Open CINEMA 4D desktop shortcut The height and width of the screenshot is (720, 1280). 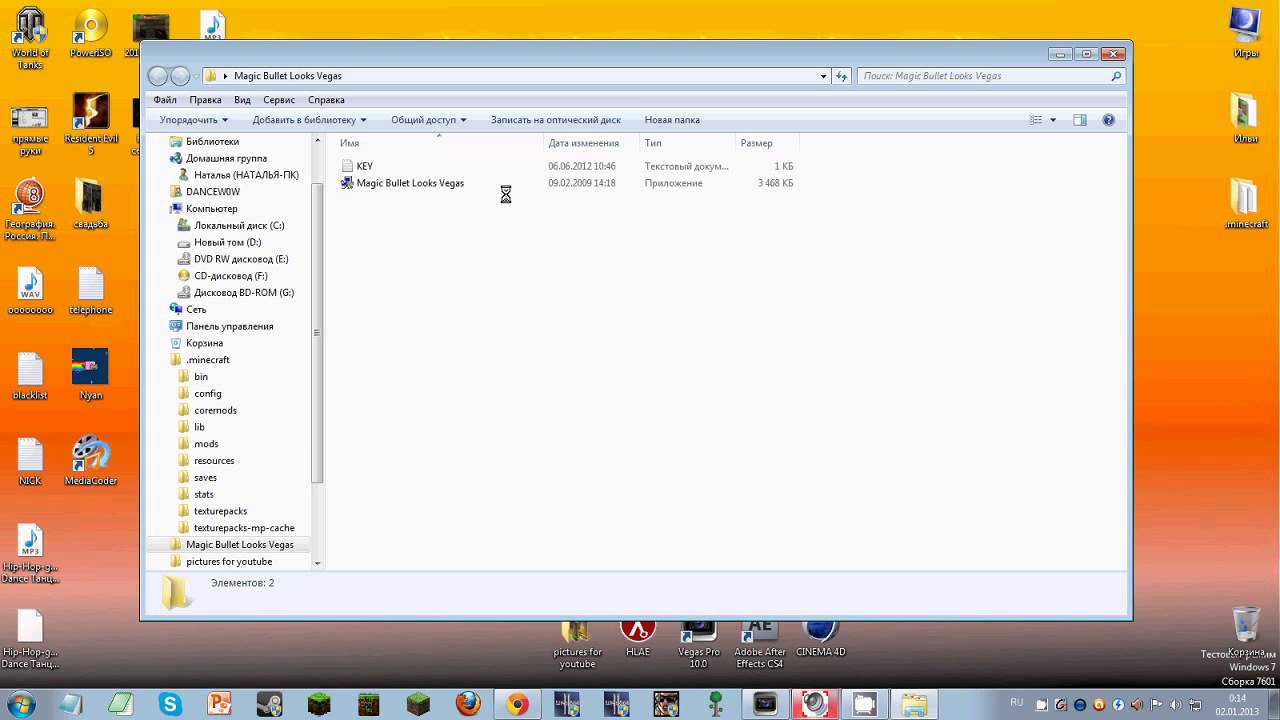click(x=820, y=638)
